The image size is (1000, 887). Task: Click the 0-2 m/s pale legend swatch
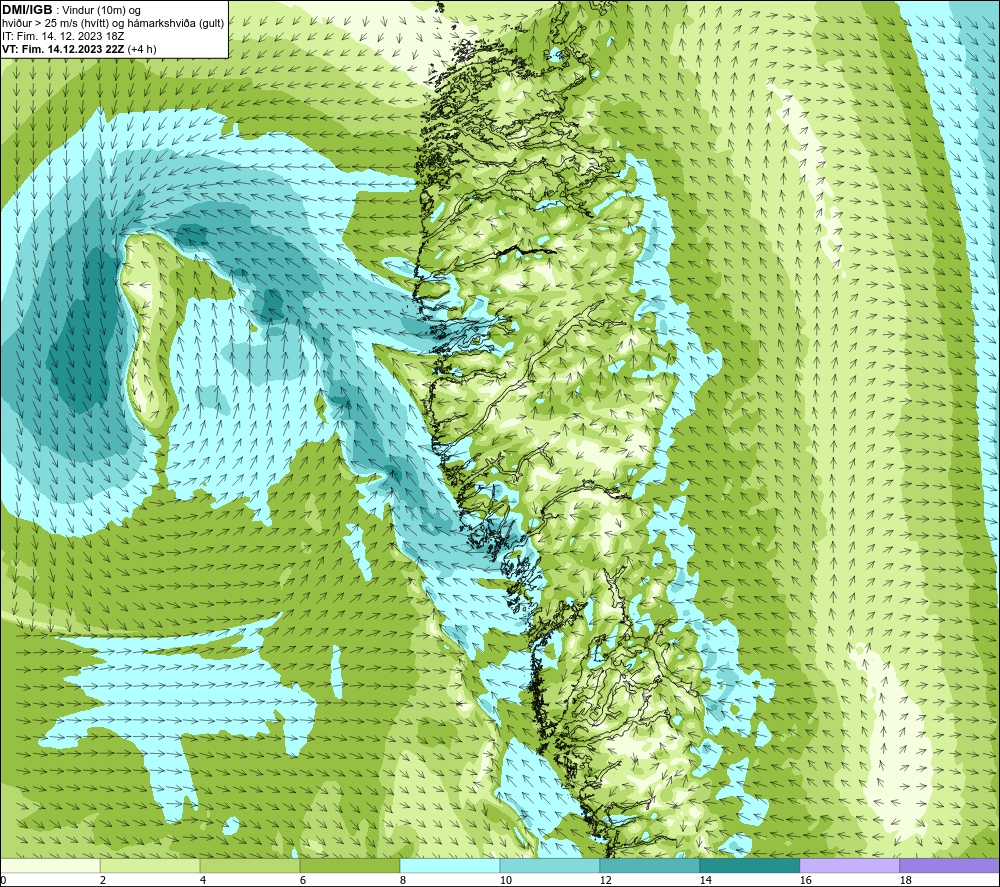(x=50, y=866)
